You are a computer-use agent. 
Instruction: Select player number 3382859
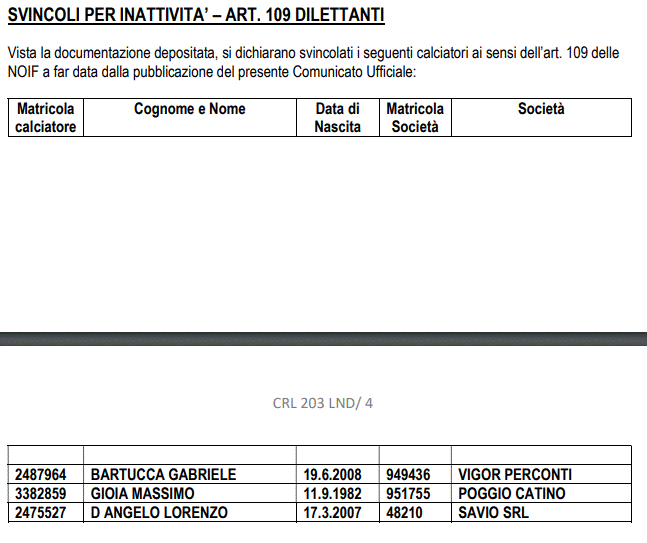[40, 493]
